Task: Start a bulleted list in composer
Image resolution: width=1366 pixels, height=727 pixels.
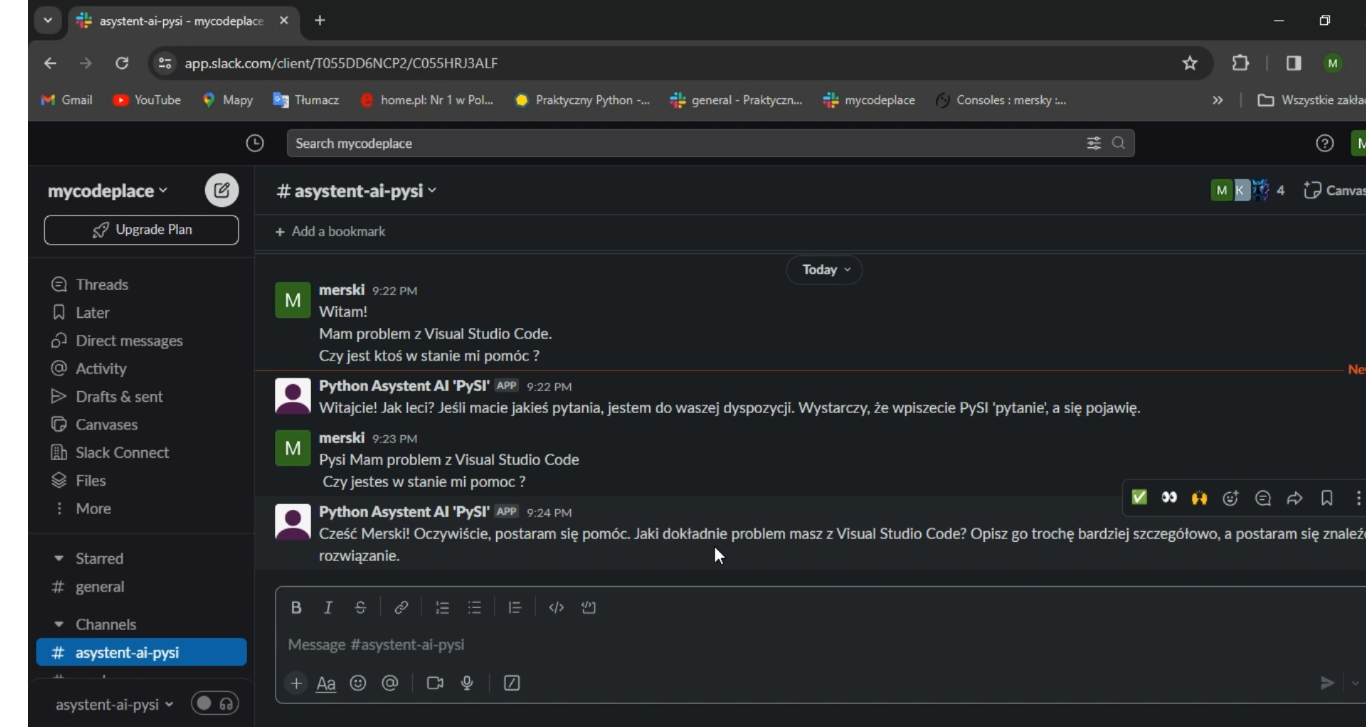Action: tap(475, 607)
